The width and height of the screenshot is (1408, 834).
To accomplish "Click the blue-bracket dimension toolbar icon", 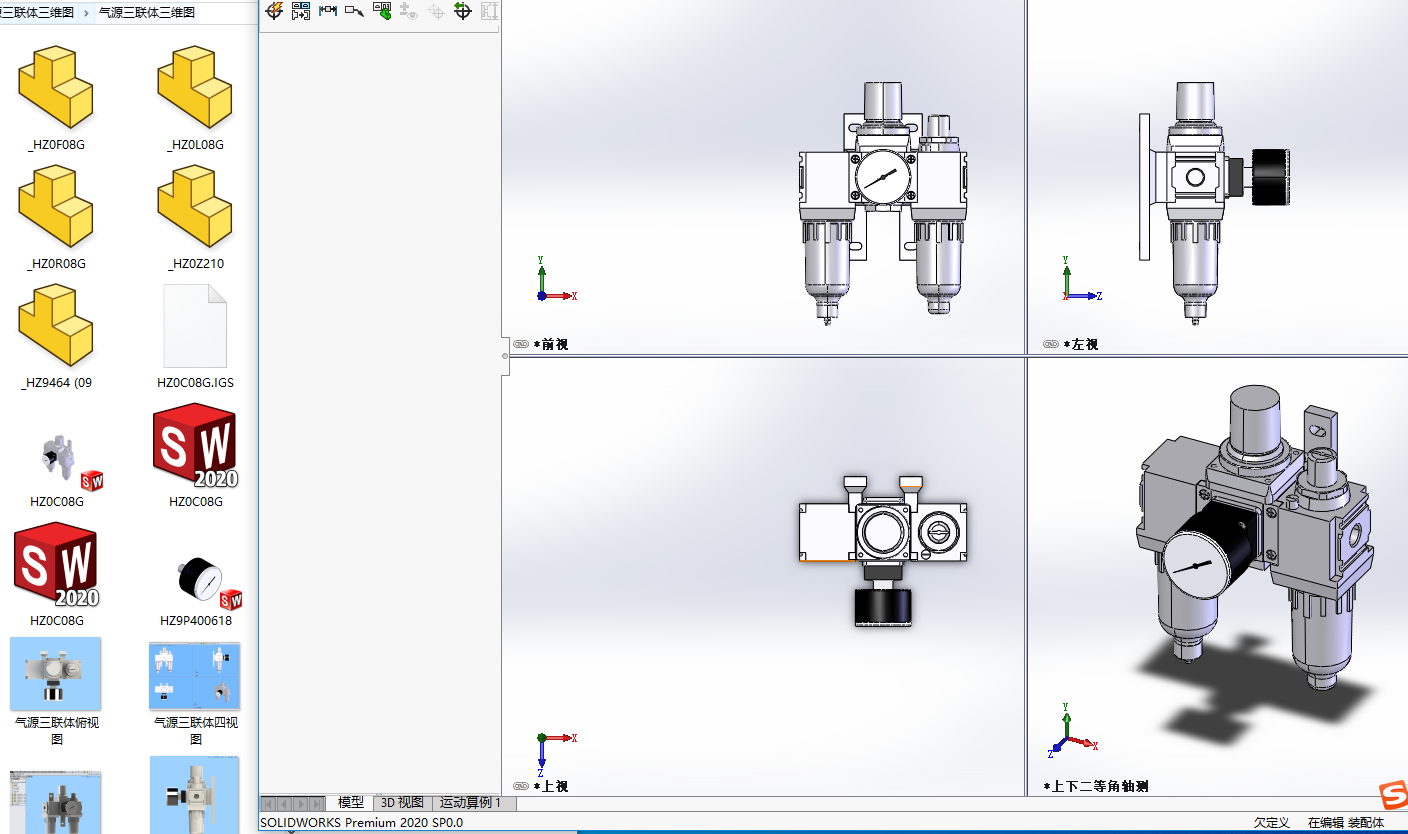I will point(328,11).
